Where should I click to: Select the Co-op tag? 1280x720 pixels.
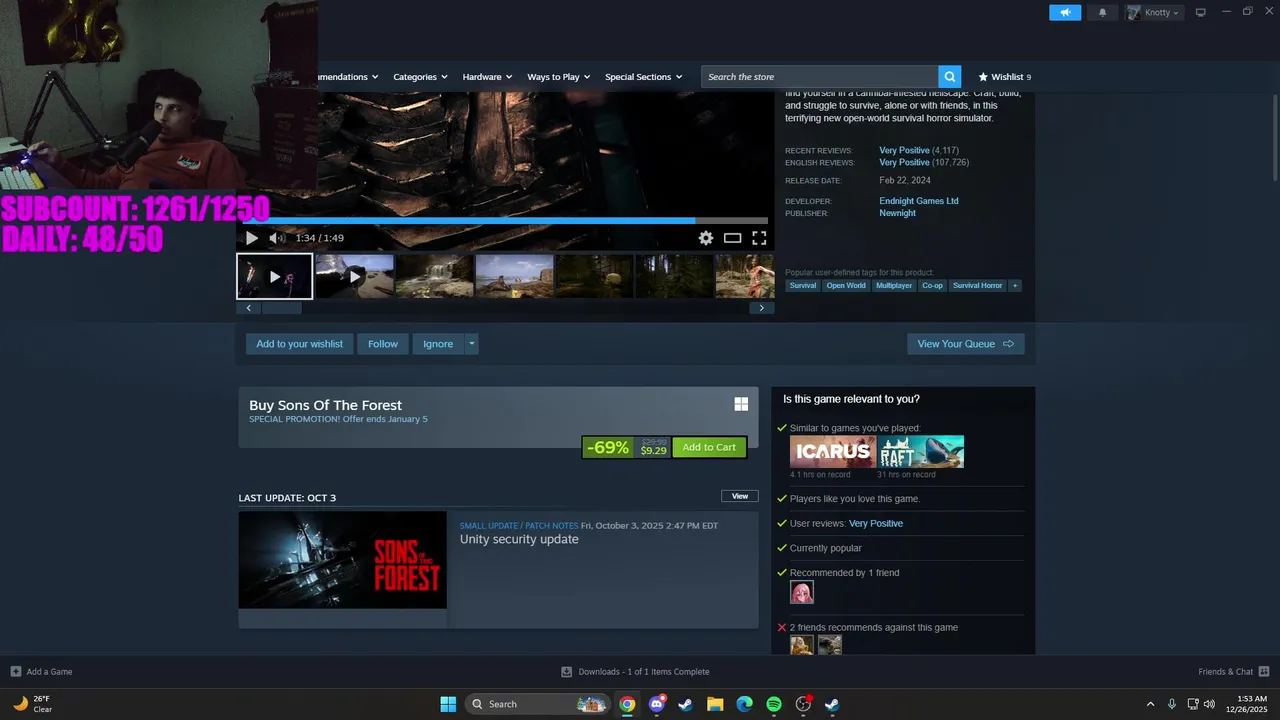click(932, 286)
